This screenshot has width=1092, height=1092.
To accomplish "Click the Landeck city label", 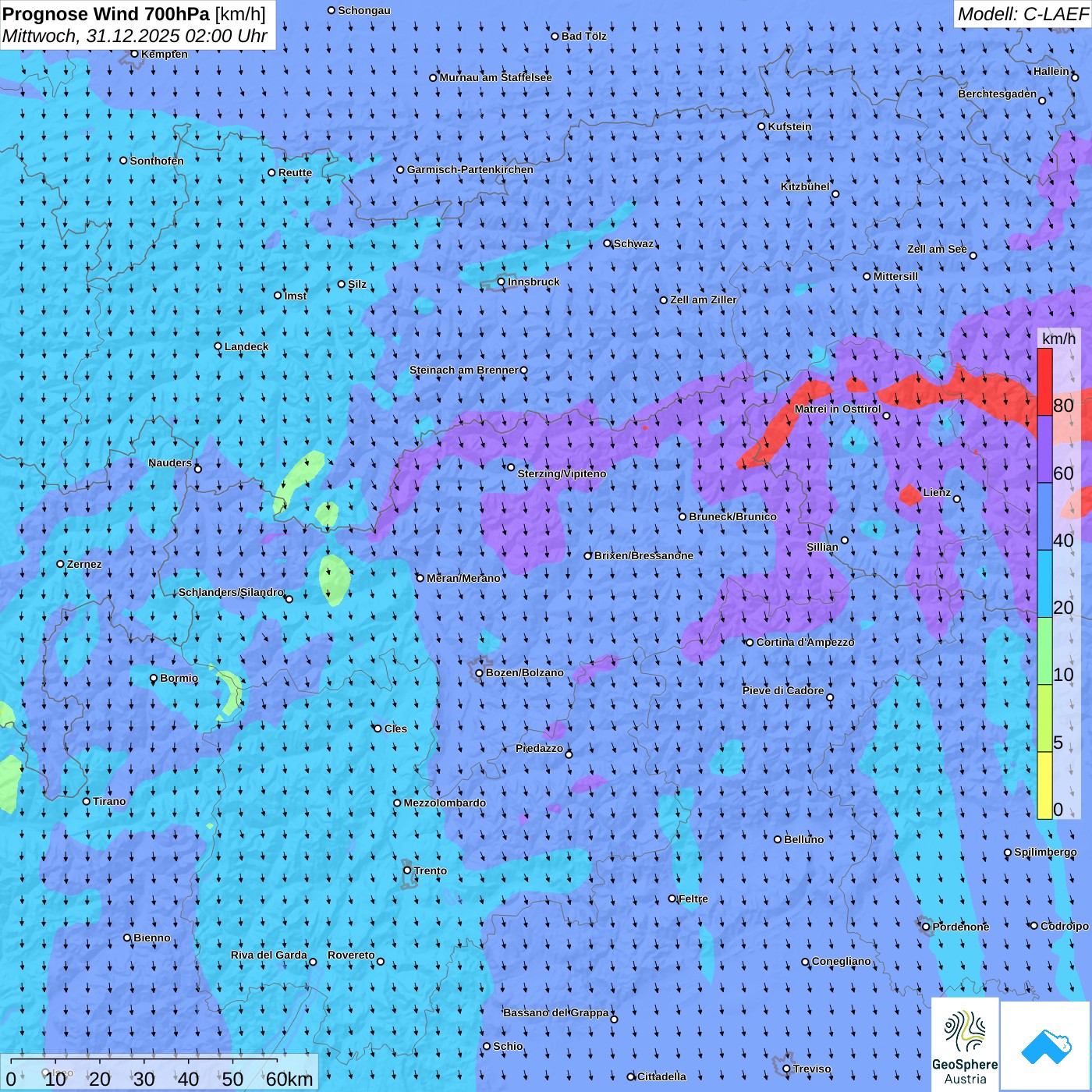I will (x=246, y=346).
